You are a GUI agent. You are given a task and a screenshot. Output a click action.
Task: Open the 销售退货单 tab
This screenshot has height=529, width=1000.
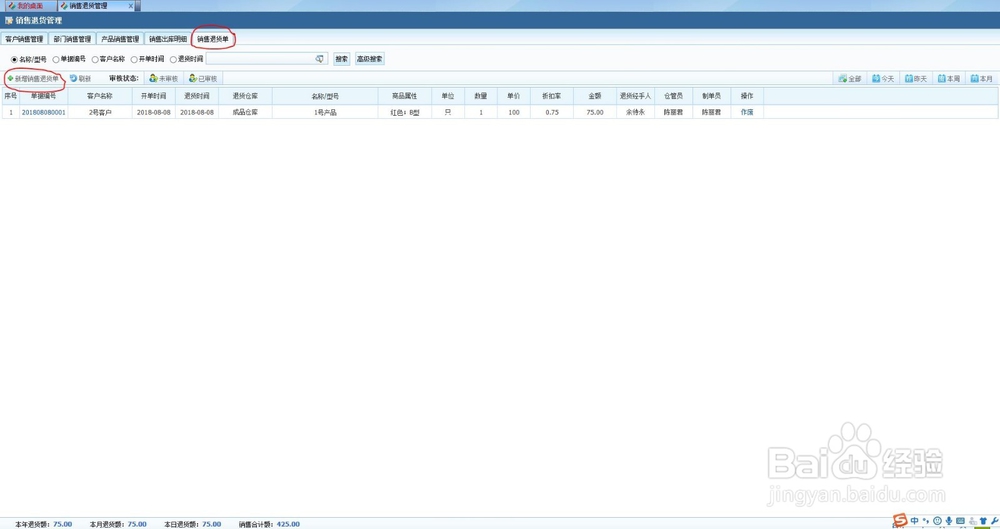tap(212, 39)
